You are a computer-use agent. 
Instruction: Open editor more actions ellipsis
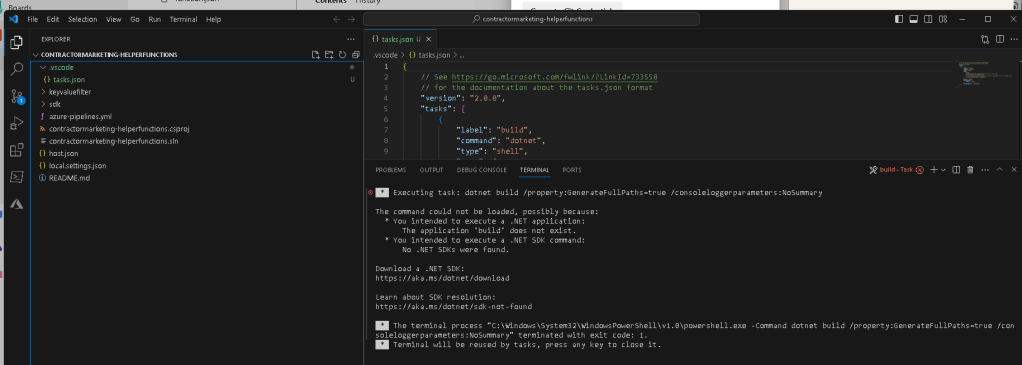click(x=1014, y=39)
